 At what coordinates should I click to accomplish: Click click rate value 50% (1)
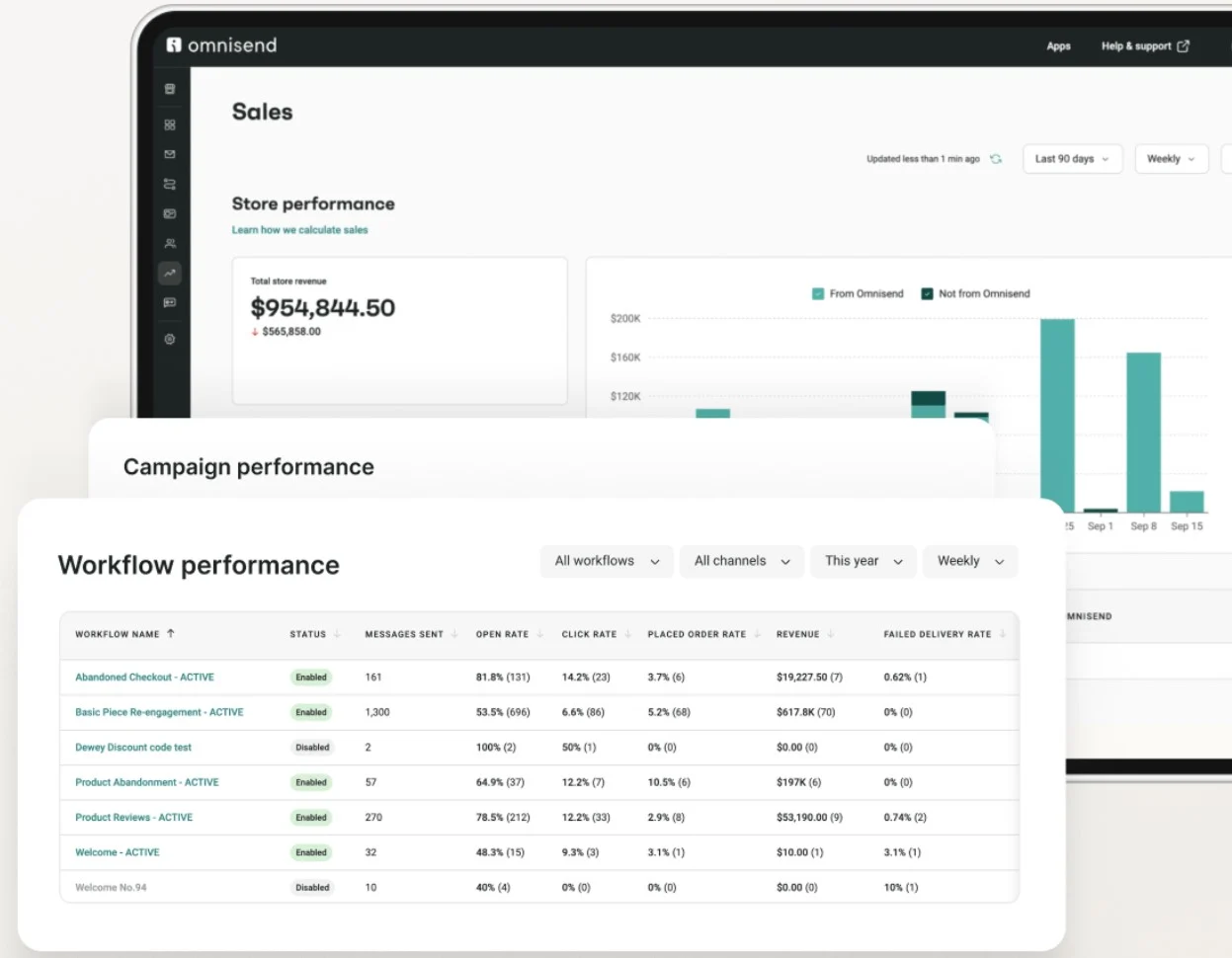[x=579, y=748]
